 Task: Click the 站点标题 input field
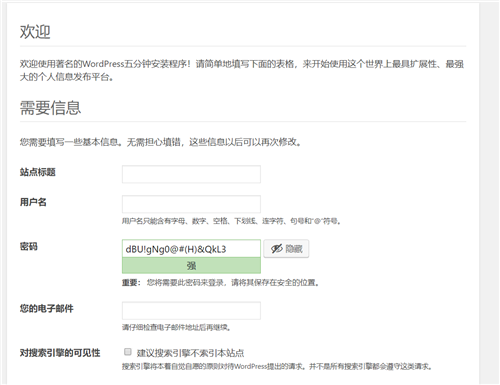191,174
